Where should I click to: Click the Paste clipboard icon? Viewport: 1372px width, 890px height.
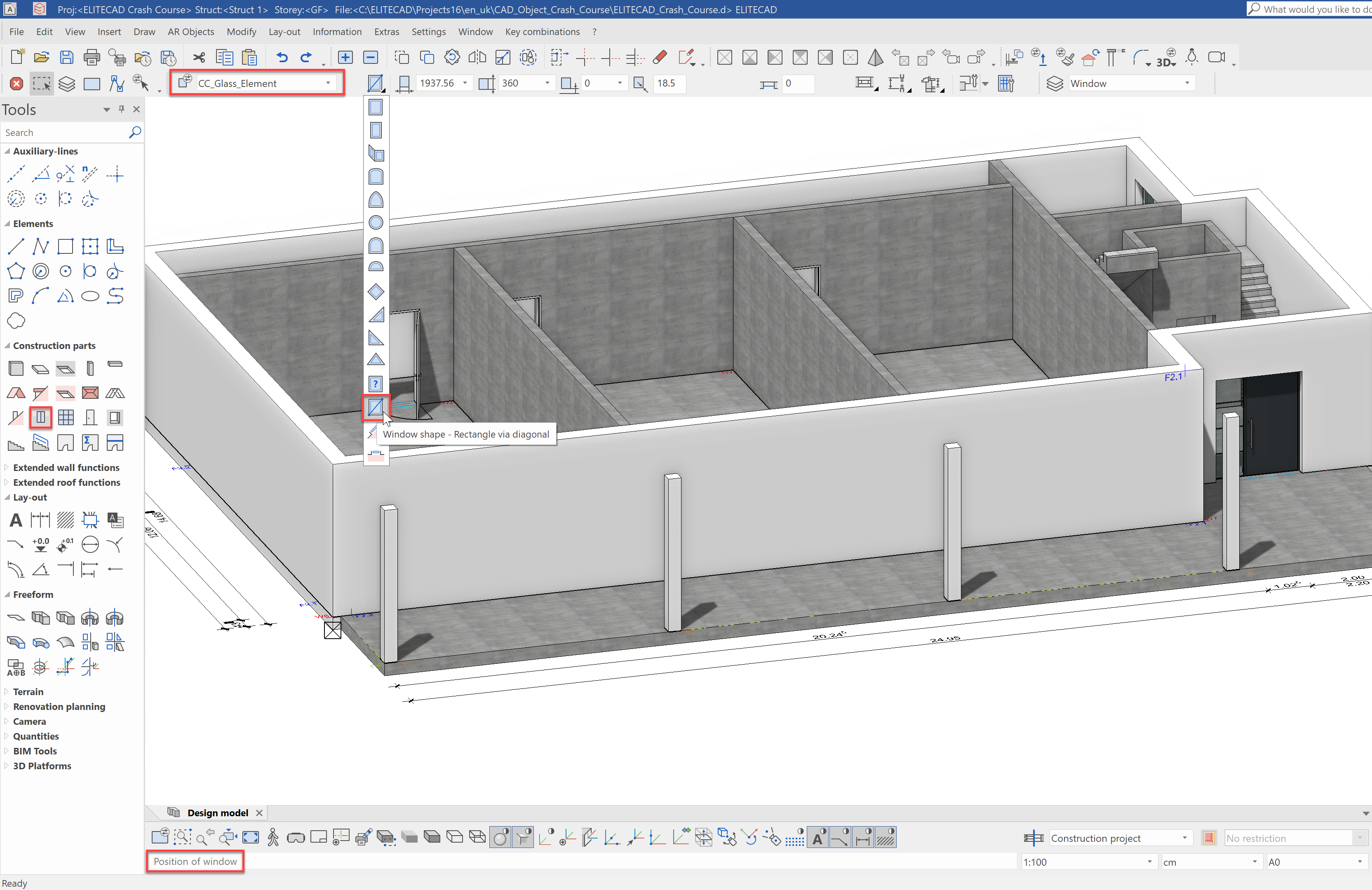[249, 57]
